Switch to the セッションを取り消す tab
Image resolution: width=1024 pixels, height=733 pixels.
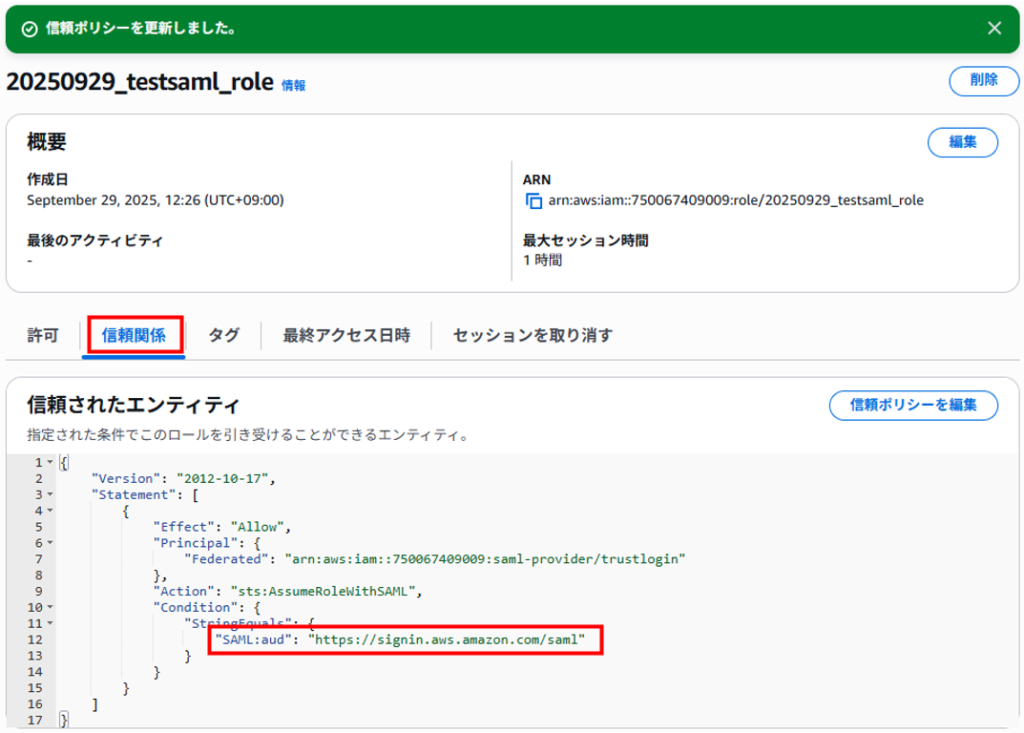click(532, 335)
